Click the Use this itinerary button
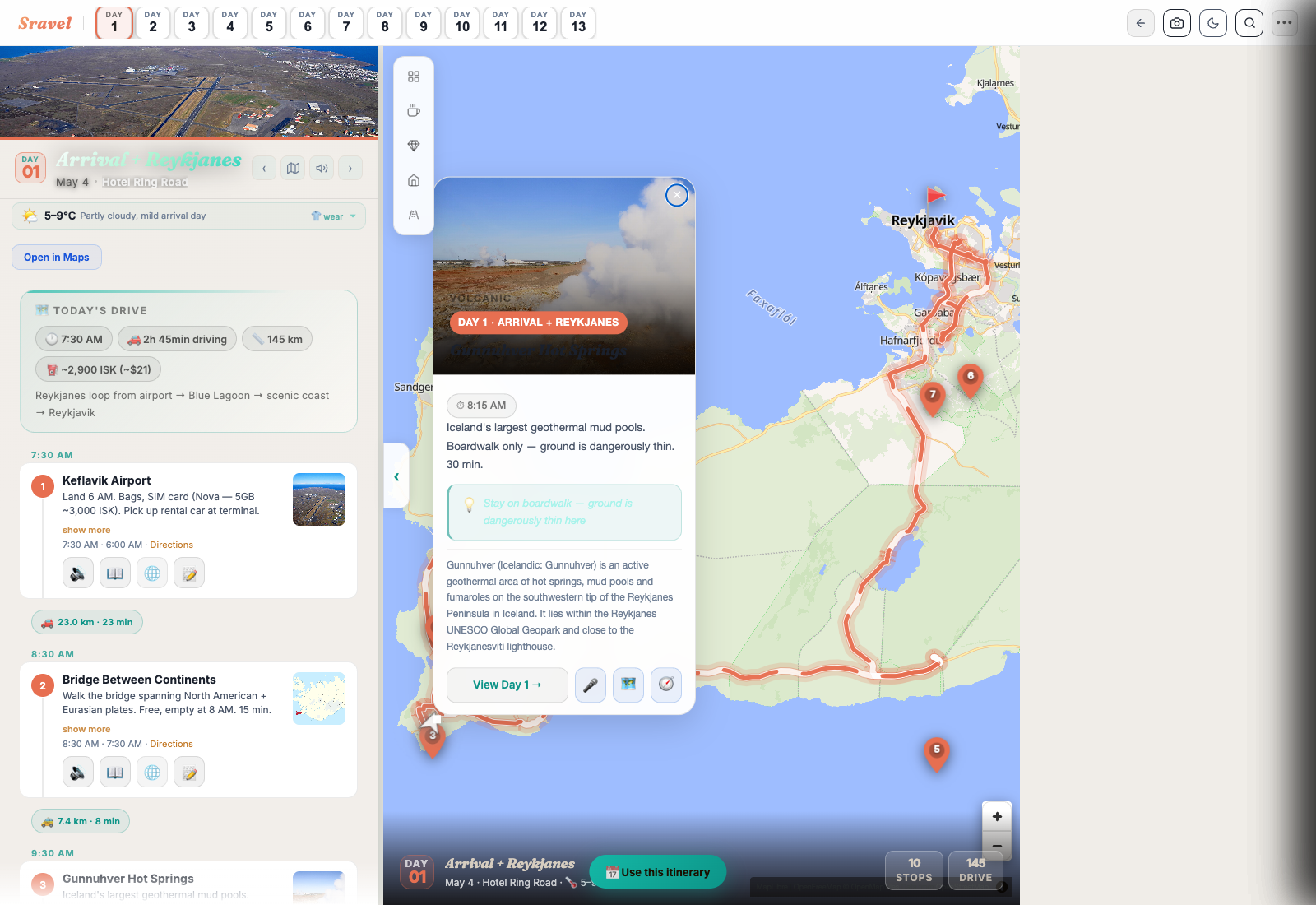1316x905 pixels. [657, 871]
